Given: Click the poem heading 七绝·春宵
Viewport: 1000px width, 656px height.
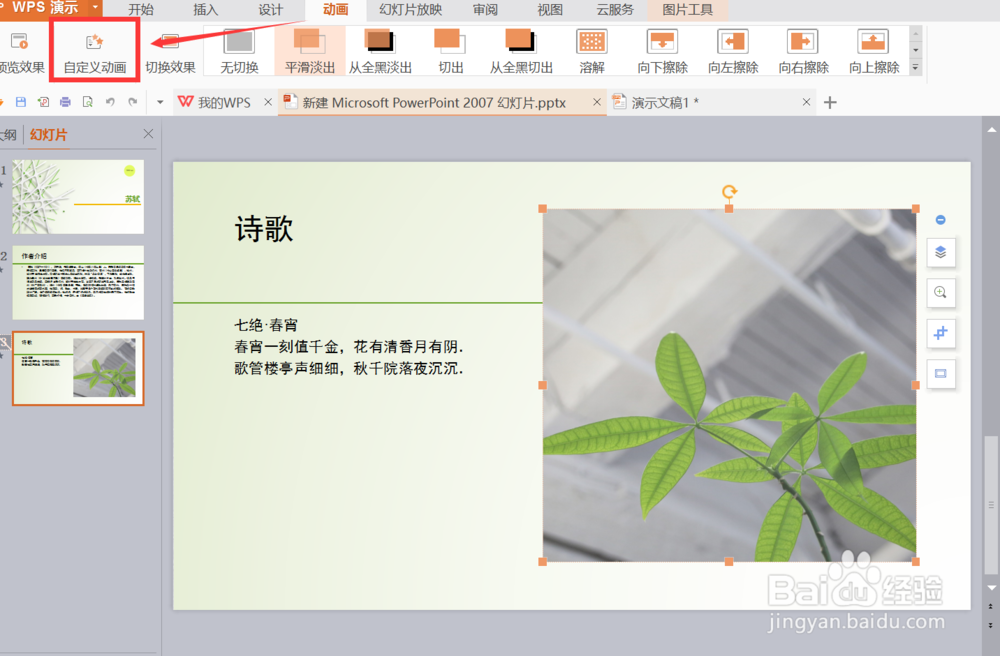Looking at the screenshot, I should (x=265, y=325).
